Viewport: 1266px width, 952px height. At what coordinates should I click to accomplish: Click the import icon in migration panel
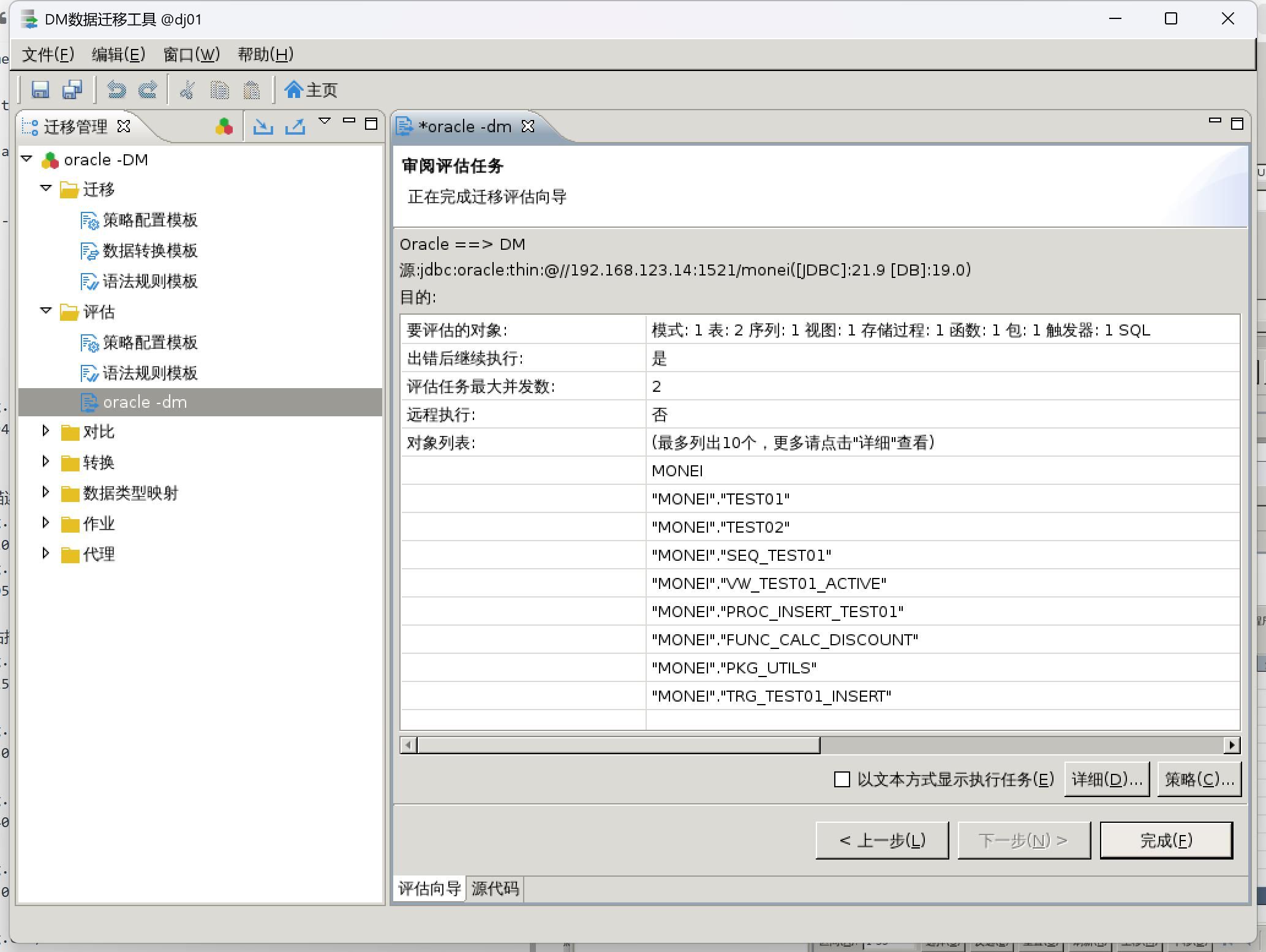coord(263,127)
